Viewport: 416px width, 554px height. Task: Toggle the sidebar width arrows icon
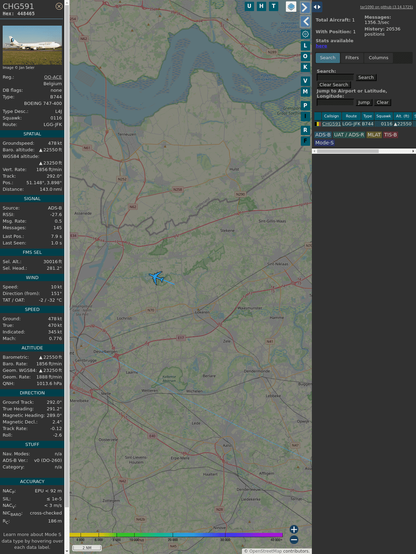click(x=317, y=7)
